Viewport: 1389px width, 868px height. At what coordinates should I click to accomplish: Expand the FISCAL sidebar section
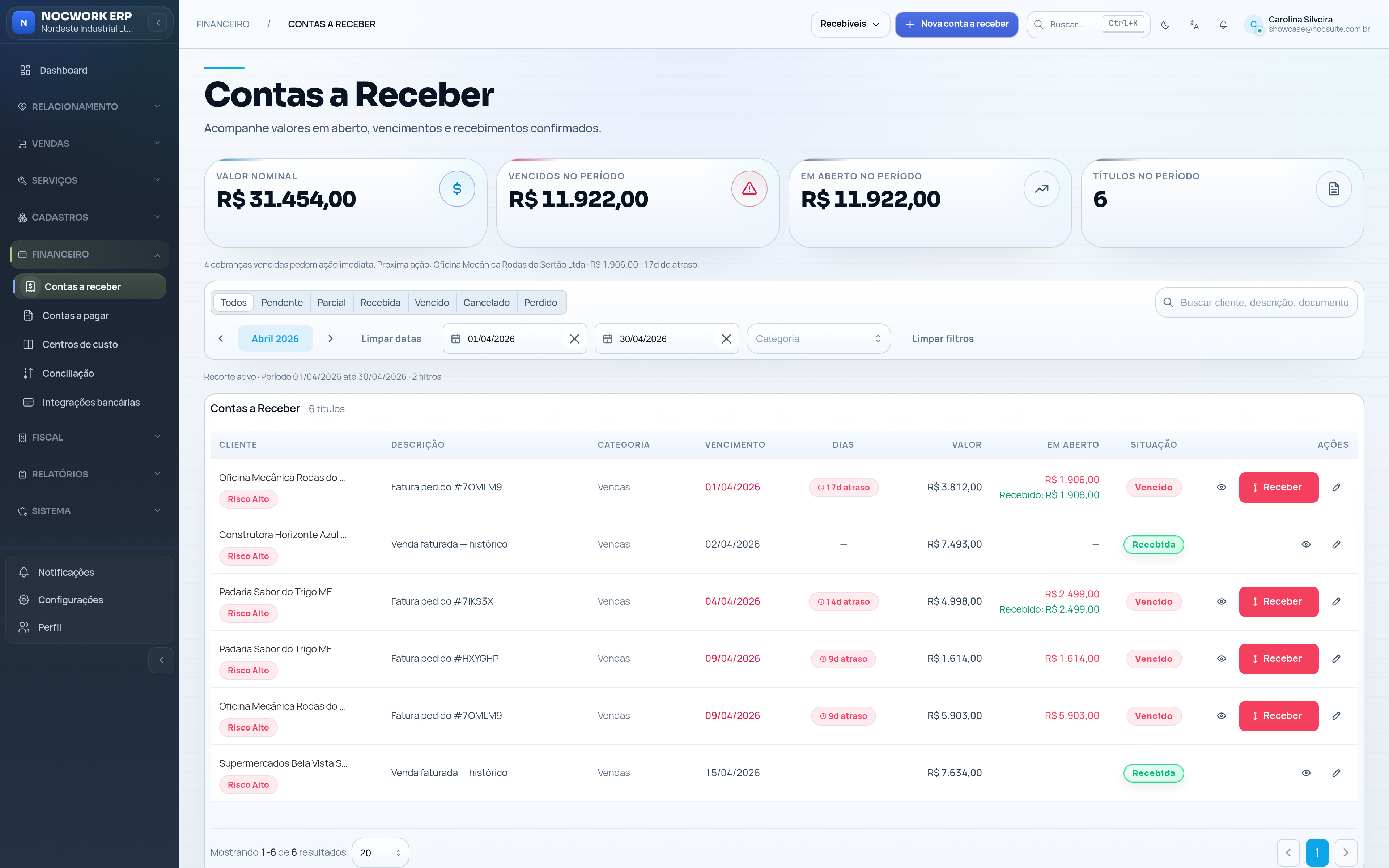(90, 438)
